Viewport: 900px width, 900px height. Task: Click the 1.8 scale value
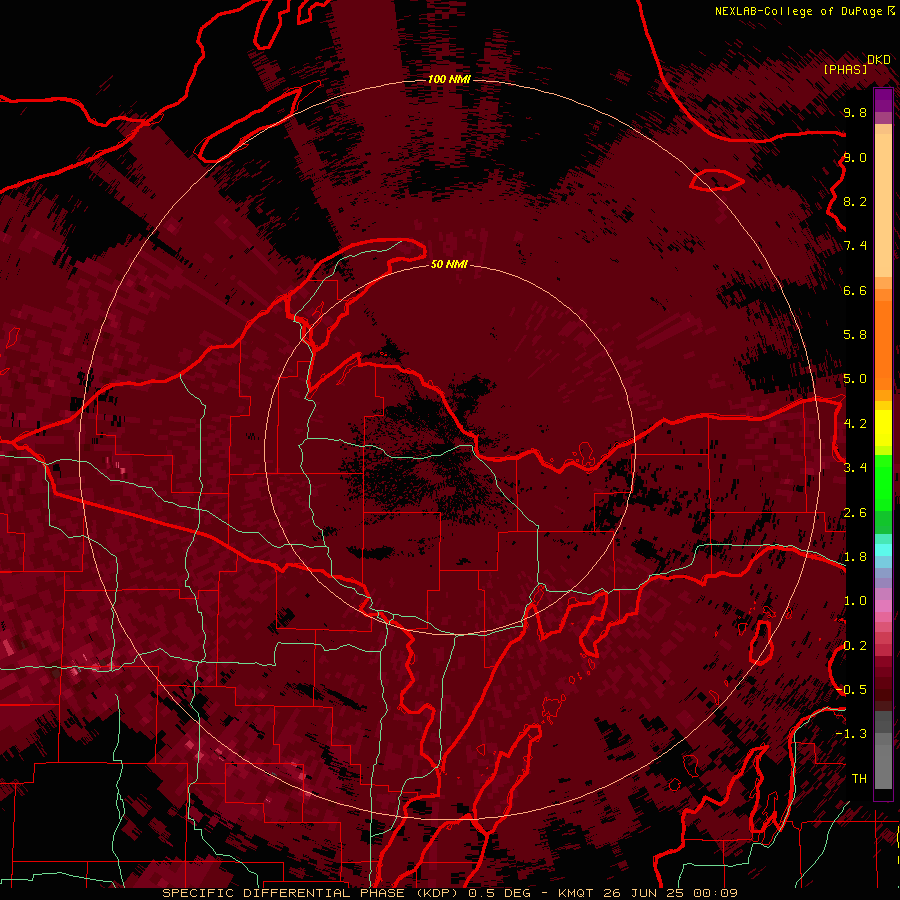pyautogui.click(x=855, y=557)
